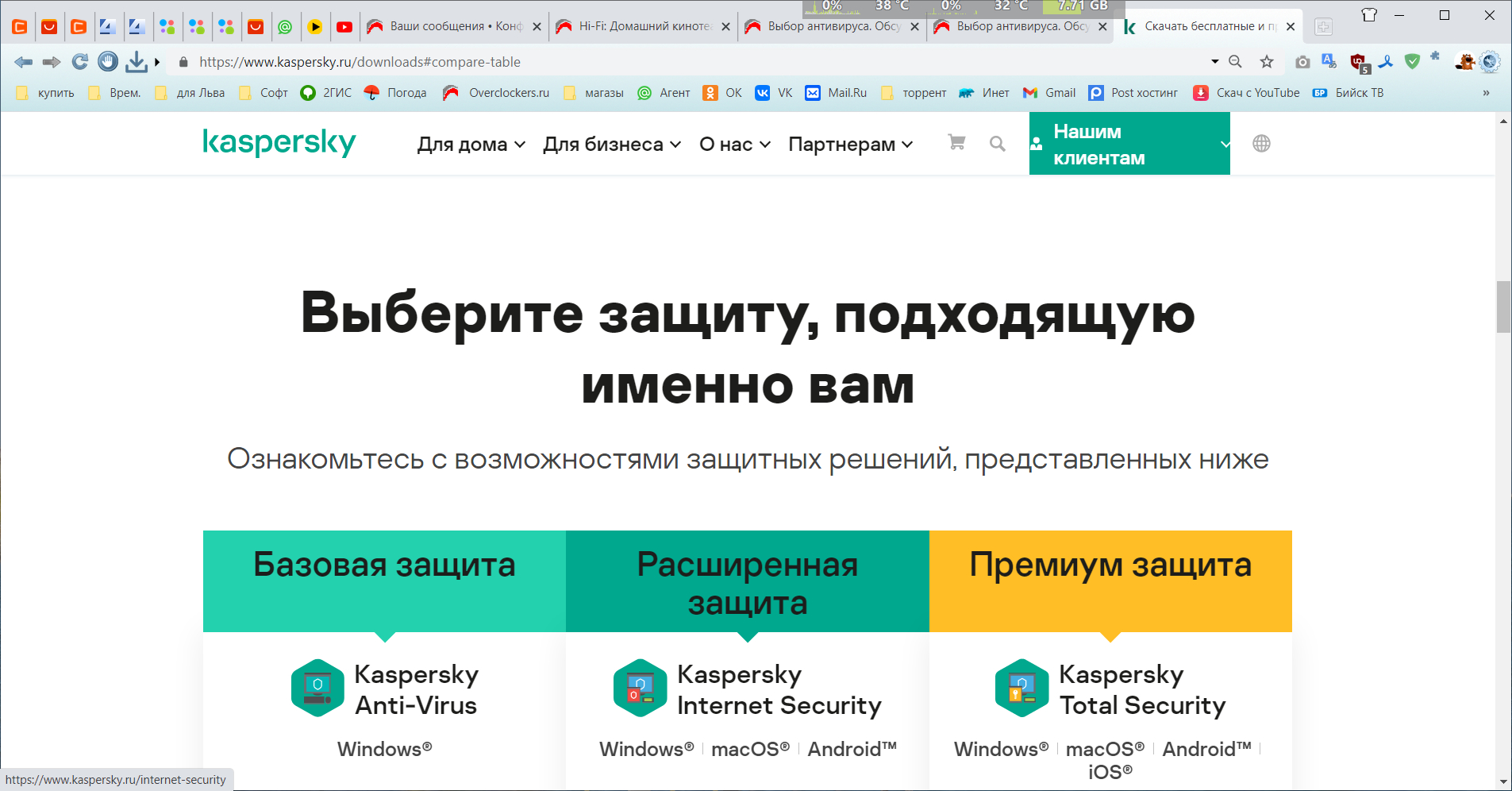Open the gear globe browser menu icon
Image resolution: width=1512 pixels, height=791 pixels.
pos(1490,61)
